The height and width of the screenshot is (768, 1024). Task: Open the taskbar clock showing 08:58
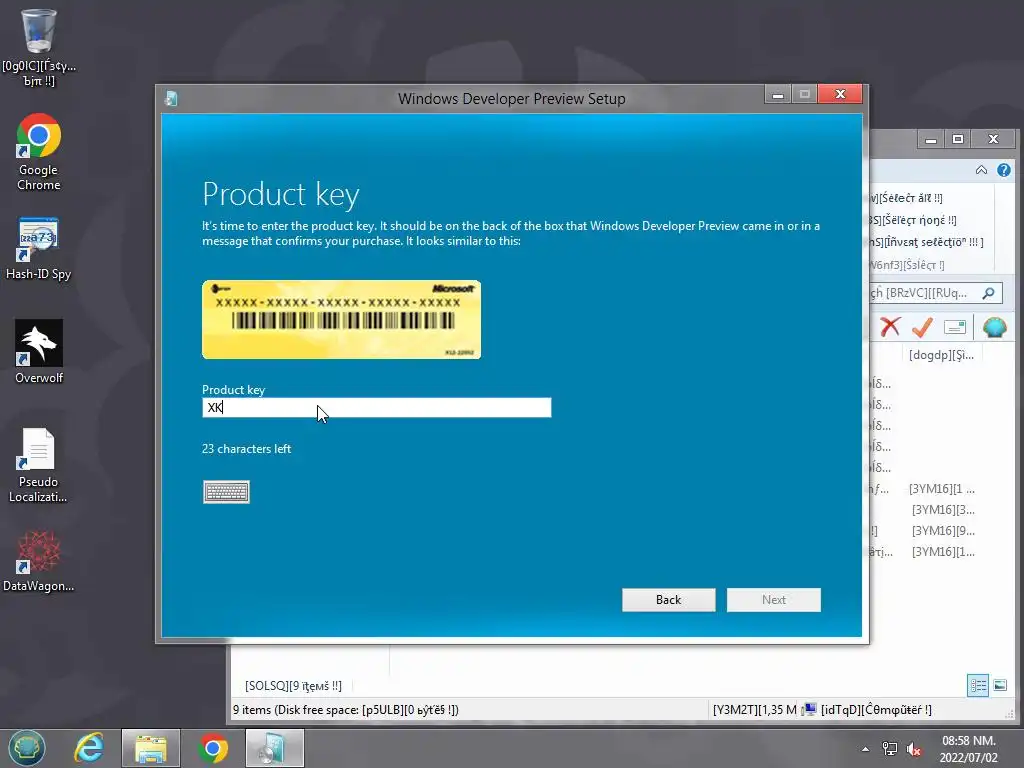click(x=968, y=749)
